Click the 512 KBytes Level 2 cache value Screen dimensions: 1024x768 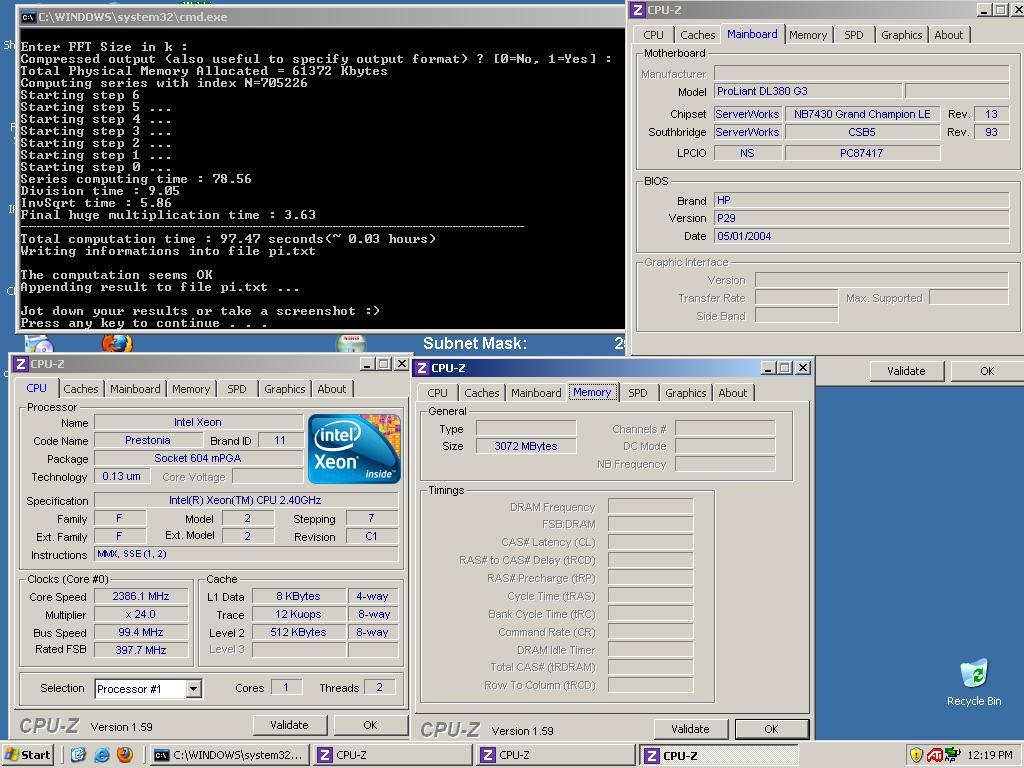pyautogui.click(x=298, y=632)
